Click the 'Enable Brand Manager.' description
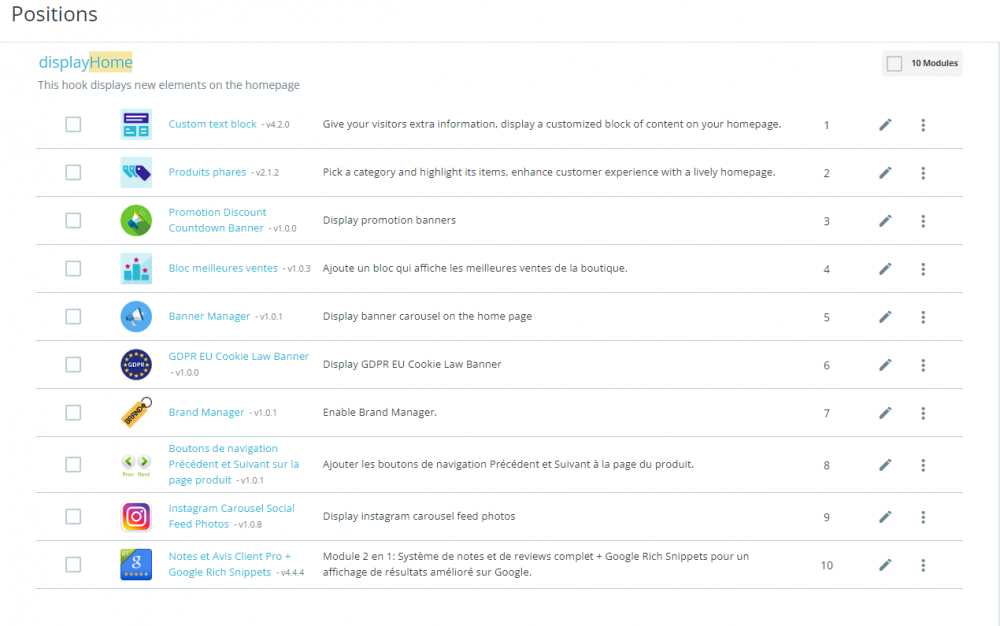1000x626 pixels. (379, 412)
